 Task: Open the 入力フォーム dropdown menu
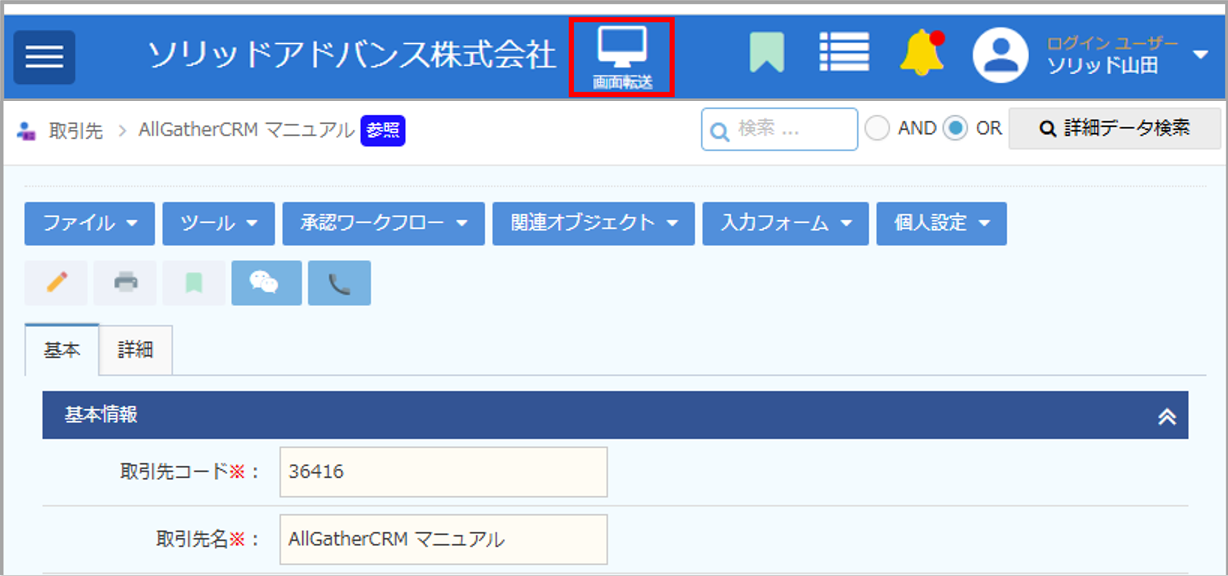point(786,223)
